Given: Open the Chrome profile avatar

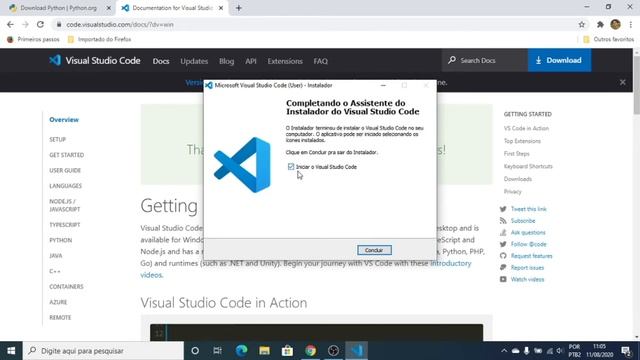Looking at the screenshot, I should point(616,24).
